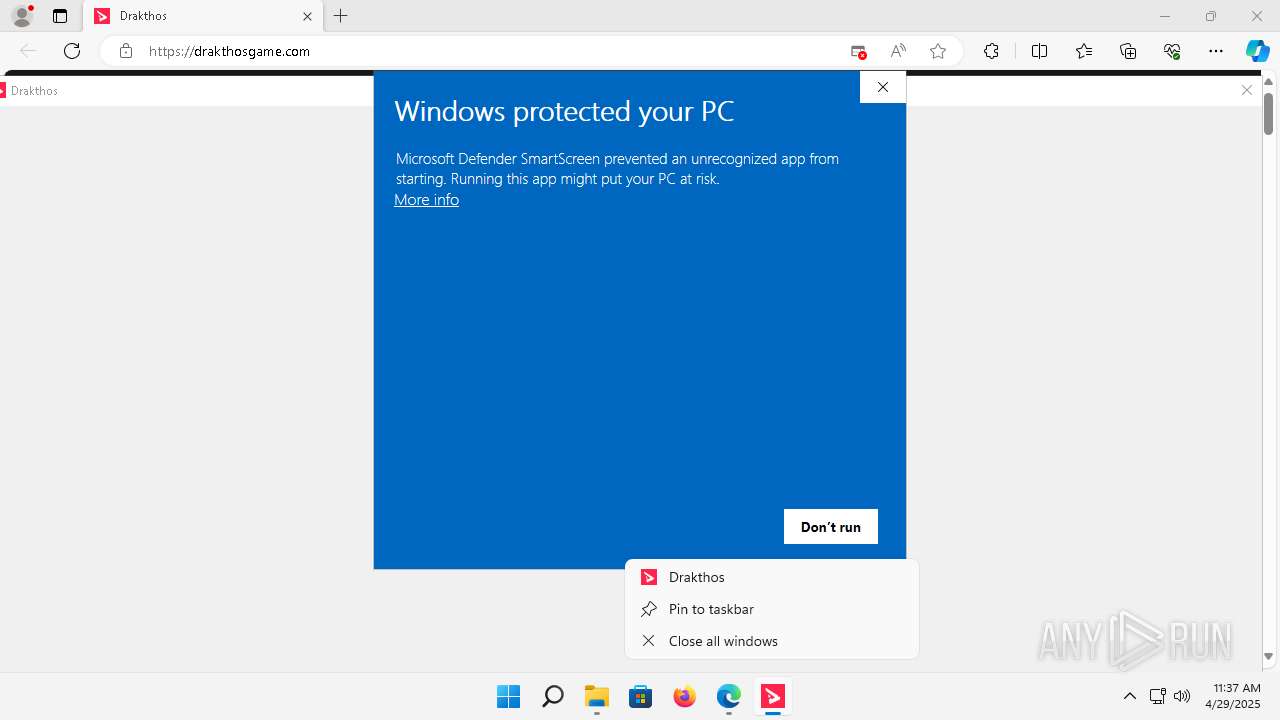This screenshot has height=720, width=1280.
Task: Open the Collections icon
Action: pyautogui.click(x=1128, y=51)
